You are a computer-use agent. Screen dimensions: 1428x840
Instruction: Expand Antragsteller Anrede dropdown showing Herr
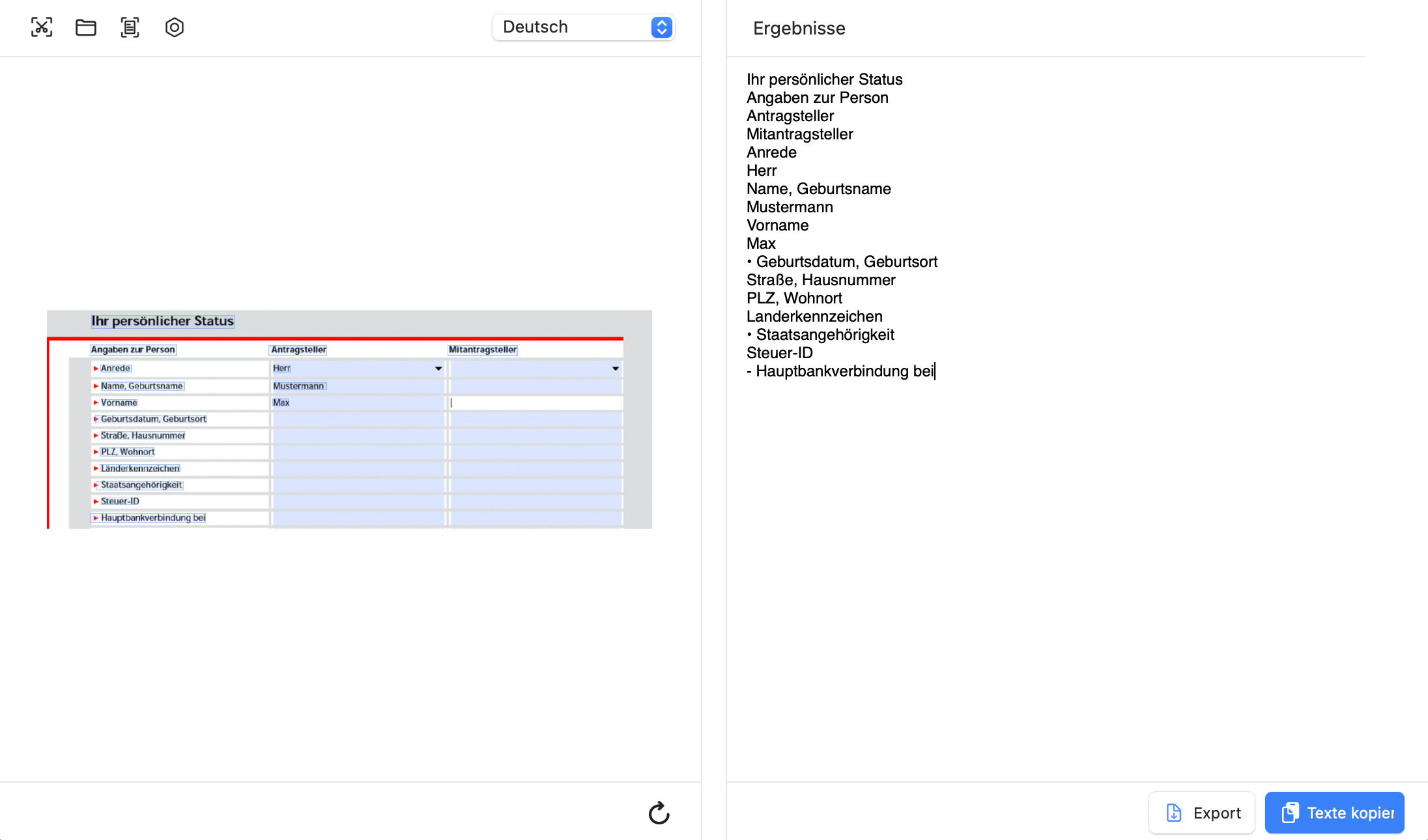(x=438, y=369)
